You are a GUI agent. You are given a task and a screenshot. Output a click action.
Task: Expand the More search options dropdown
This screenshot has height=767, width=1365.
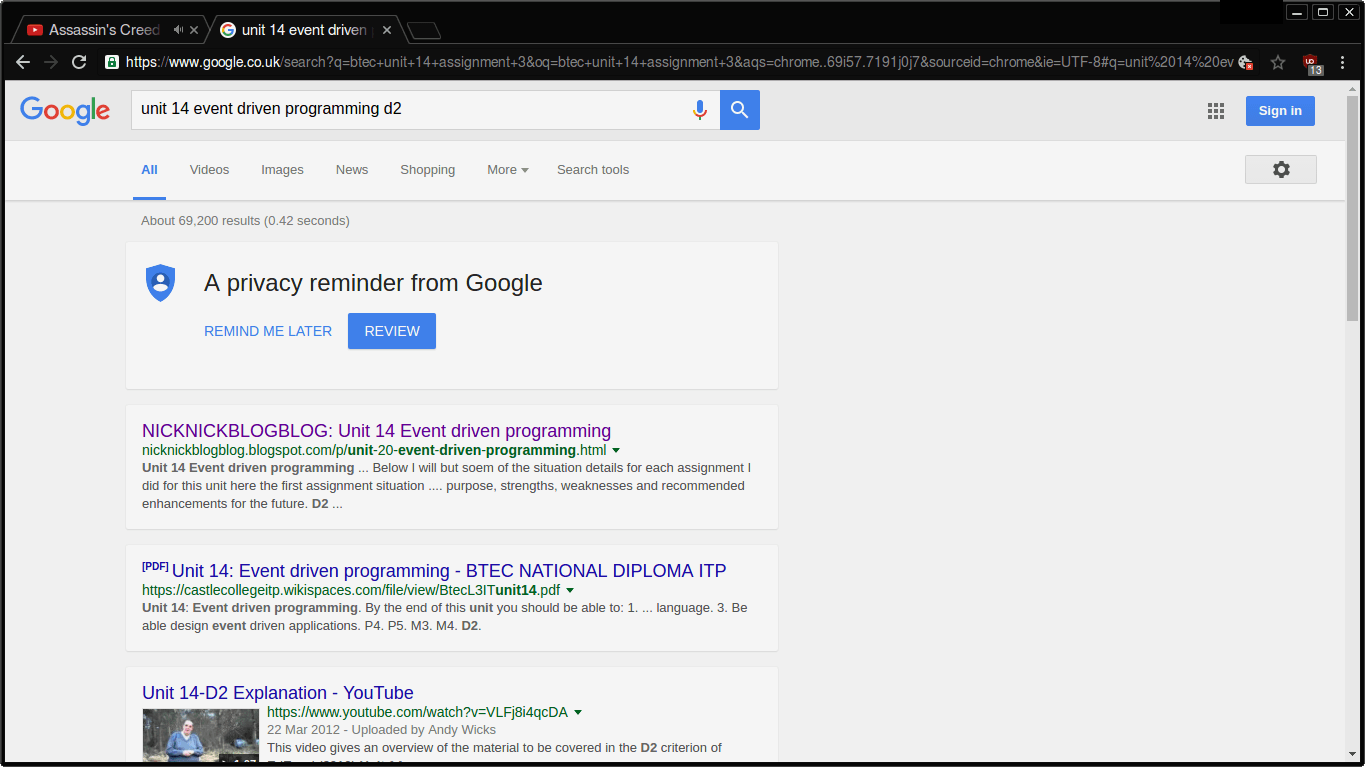(x=507, y=170)
